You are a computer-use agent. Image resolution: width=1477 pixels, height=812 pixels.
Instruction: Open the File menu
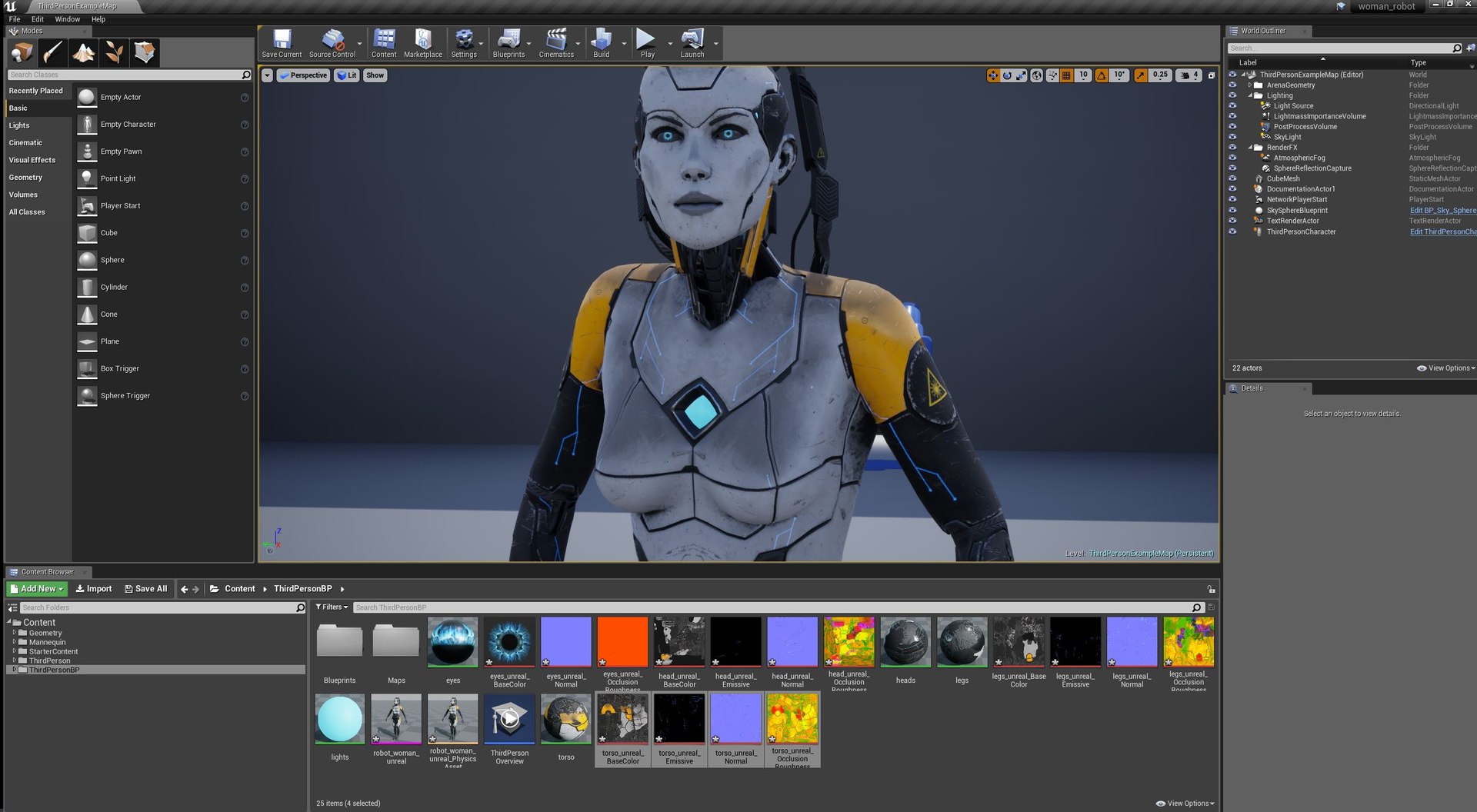click(x=15, y=19)
